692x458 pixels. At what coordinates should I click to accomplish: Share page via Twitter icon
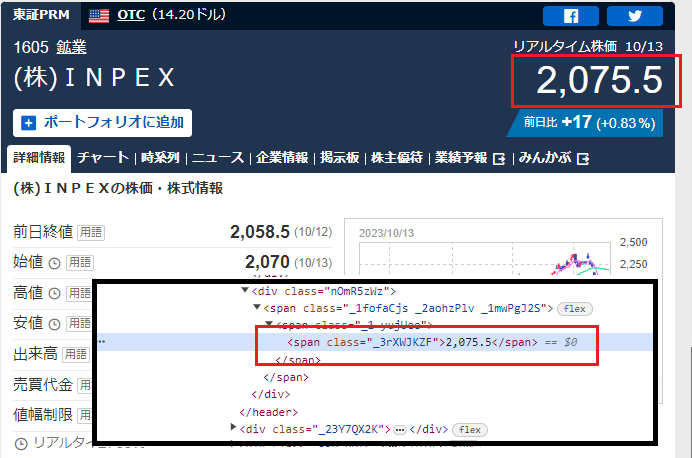tap(635, 16)
